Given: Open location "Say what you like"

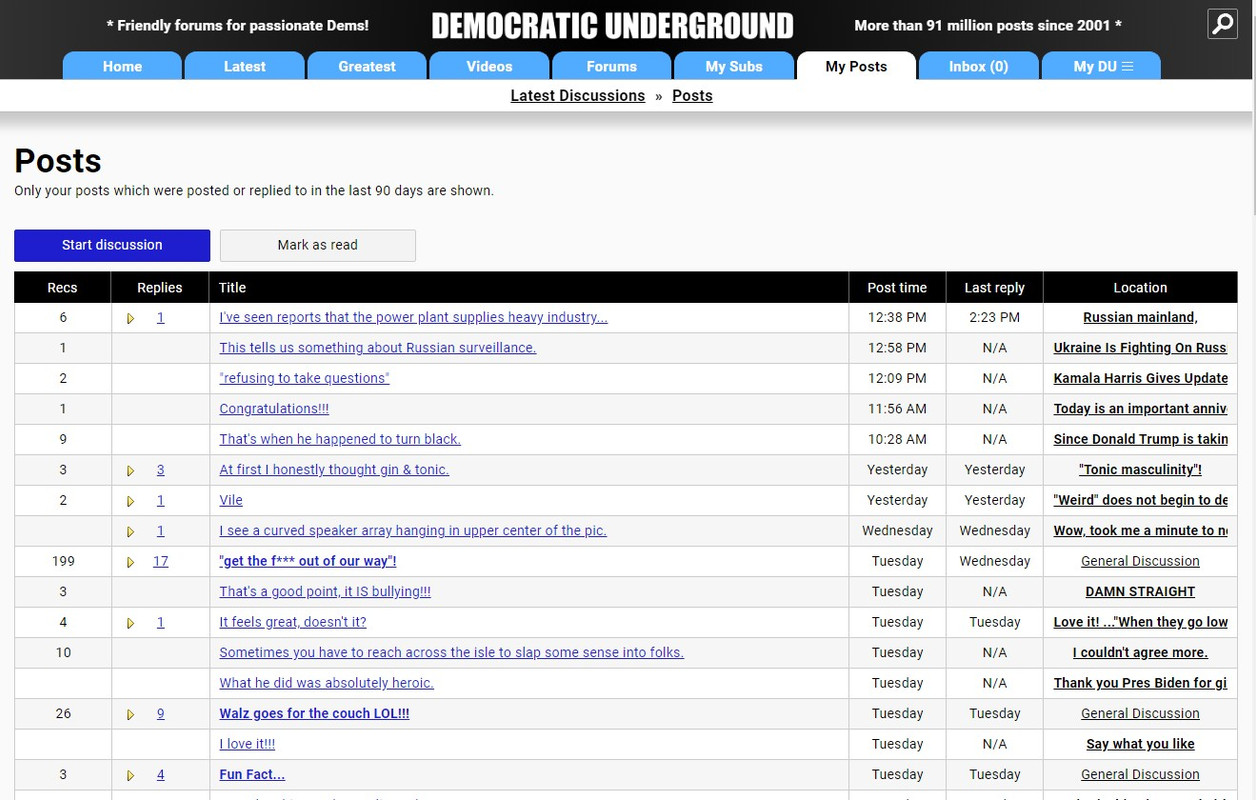Looking at the screenshot, I should click(1140, 744).
